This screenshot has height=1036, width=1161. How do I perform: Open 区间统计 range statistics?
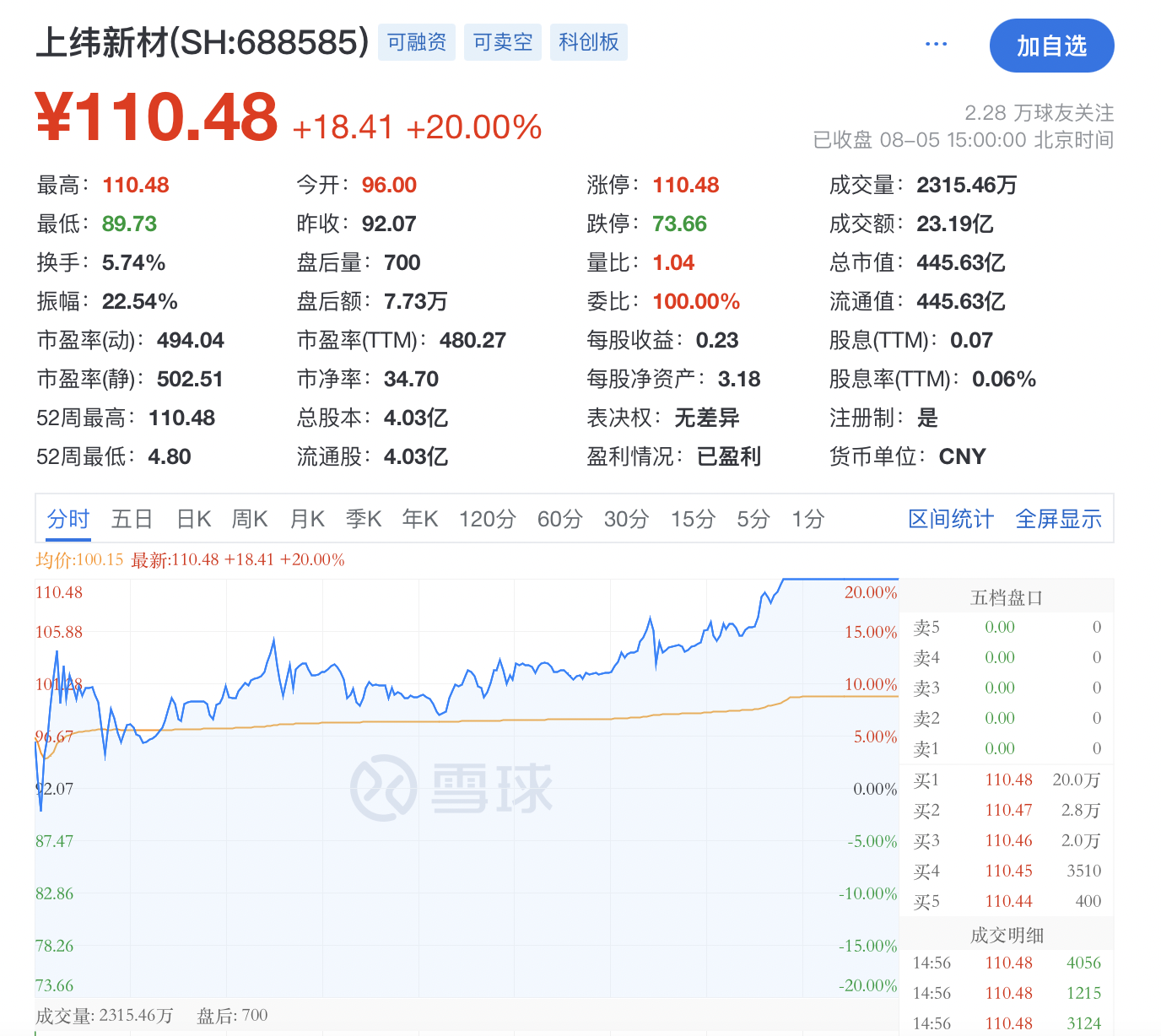[951, 519]
